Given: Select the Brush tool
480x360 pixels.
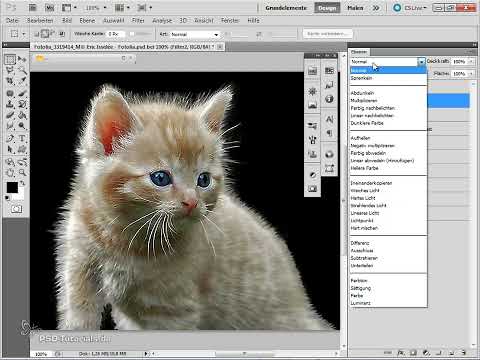Looking at the screenshot, I should point(22,94).
